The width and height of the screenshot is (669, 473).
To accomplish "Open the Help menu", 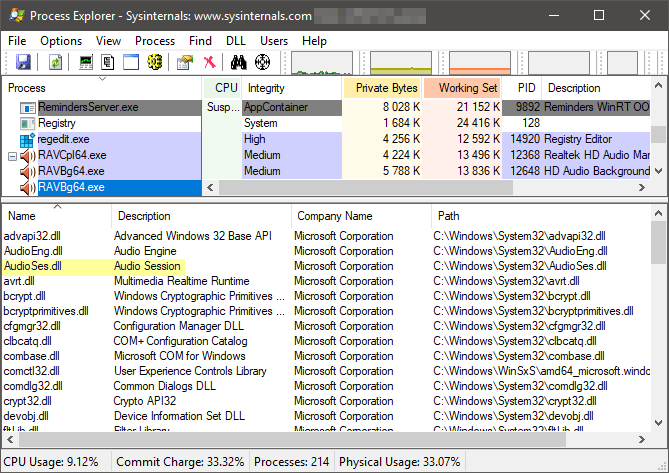I will 314,41.
